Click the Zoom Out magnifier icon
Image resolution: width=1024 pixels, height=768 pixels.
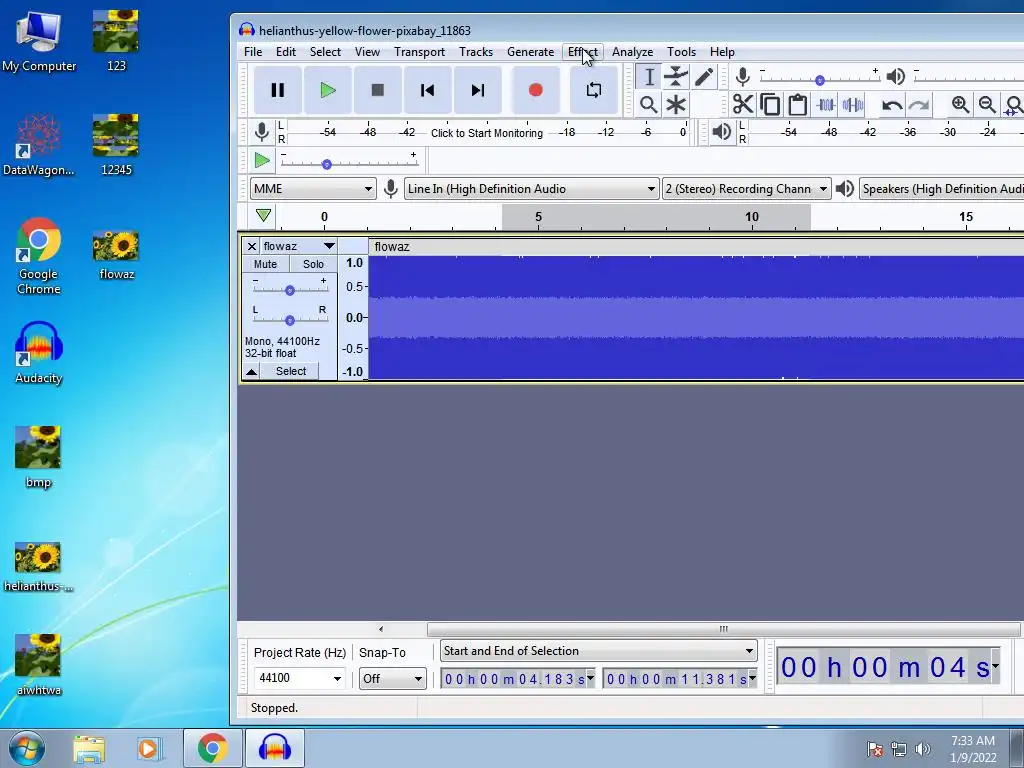pos(987,104)
